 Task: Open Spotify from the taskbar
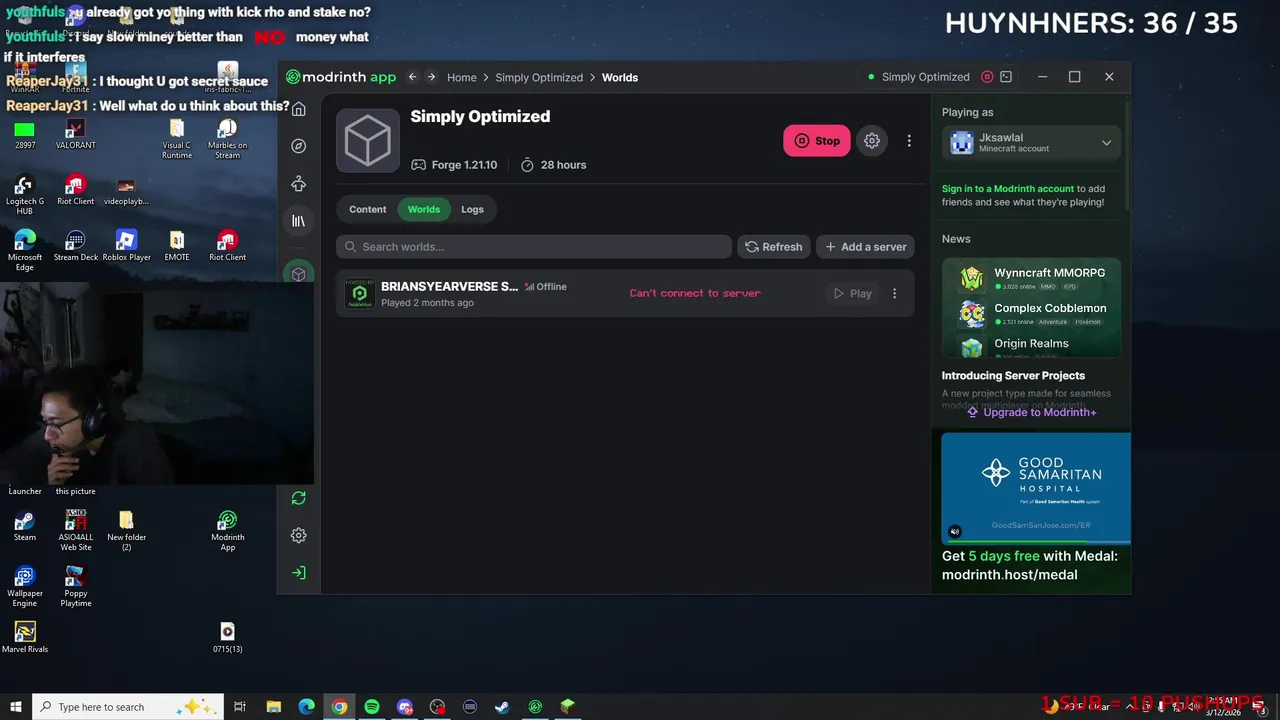(372, 707)
